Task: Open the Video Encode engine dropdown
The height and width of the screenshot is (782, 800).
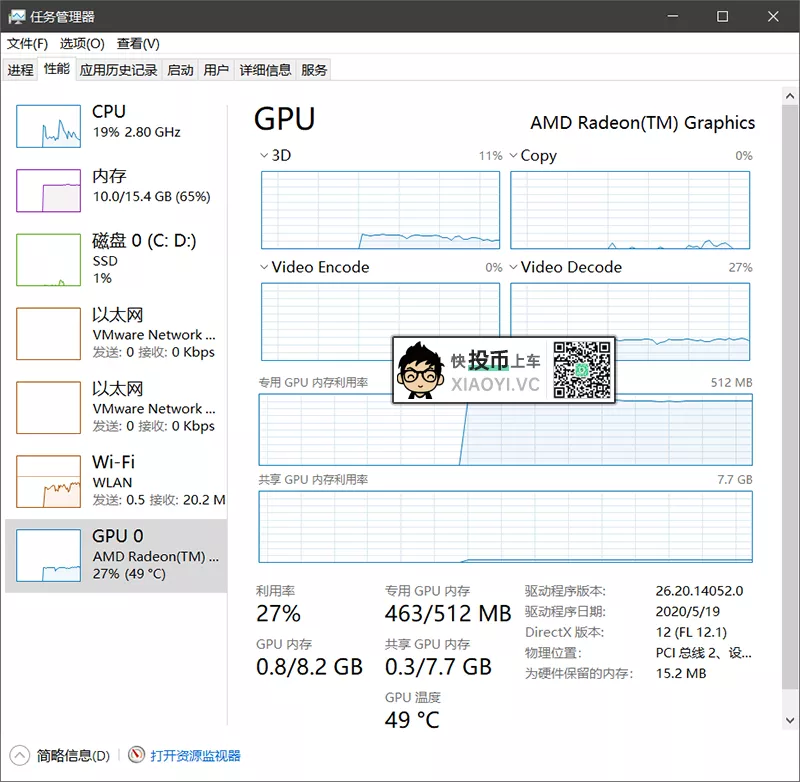Action: click(x=264, y=268)
